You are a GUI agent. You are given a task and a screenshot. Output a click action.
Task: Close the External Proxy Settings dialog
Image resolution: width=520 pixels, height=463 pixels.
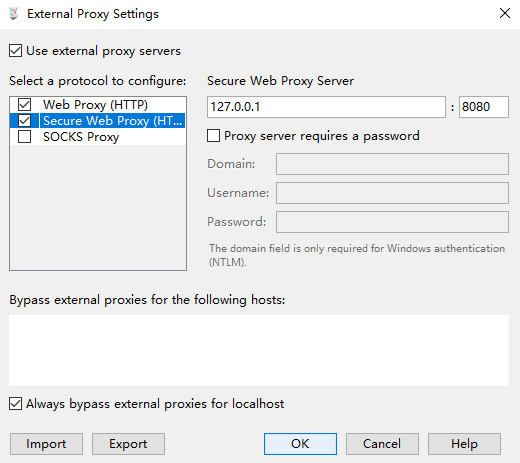pyautogui.click(x=505, y=13)
